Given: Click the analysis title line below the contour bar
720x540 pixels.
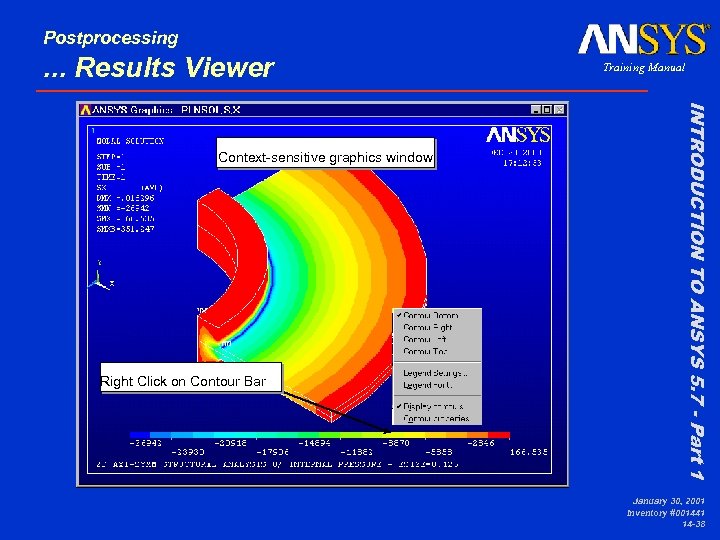Looking at the screenshot, I should pos(277,464).
